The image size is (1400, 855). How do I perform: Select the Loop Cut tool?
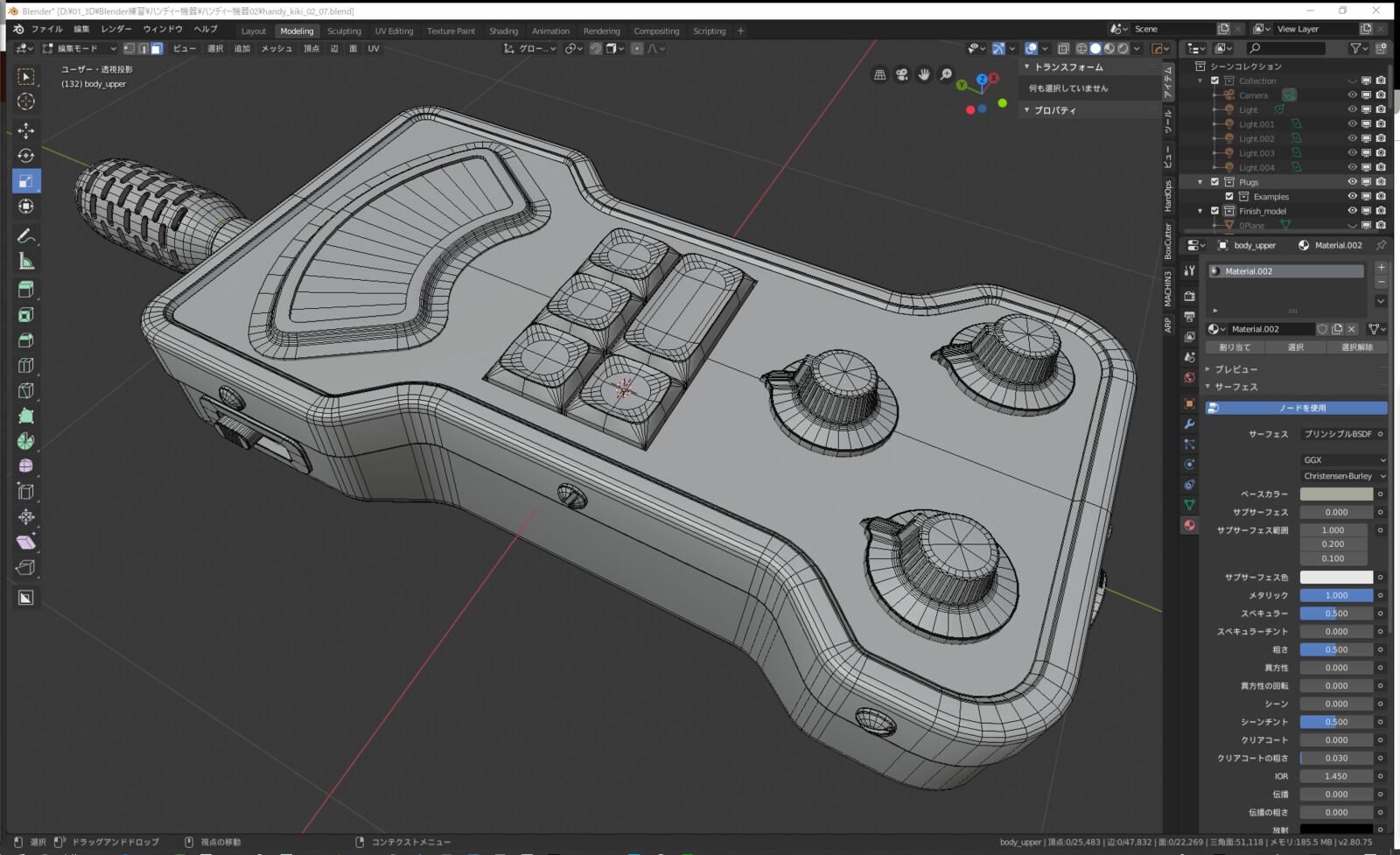(x=26, y=366)
